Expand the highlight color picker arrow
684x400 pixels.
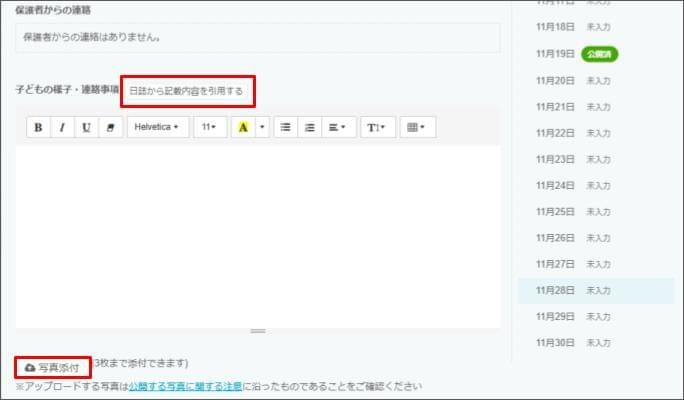point(262,127)
